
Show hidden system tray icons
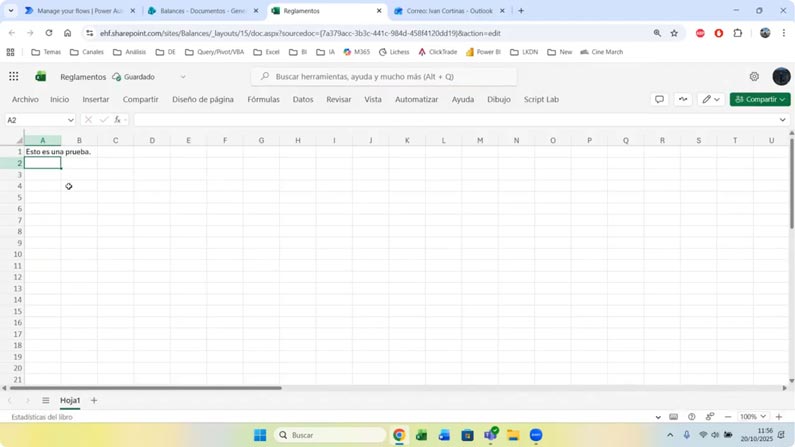[670, 435]
